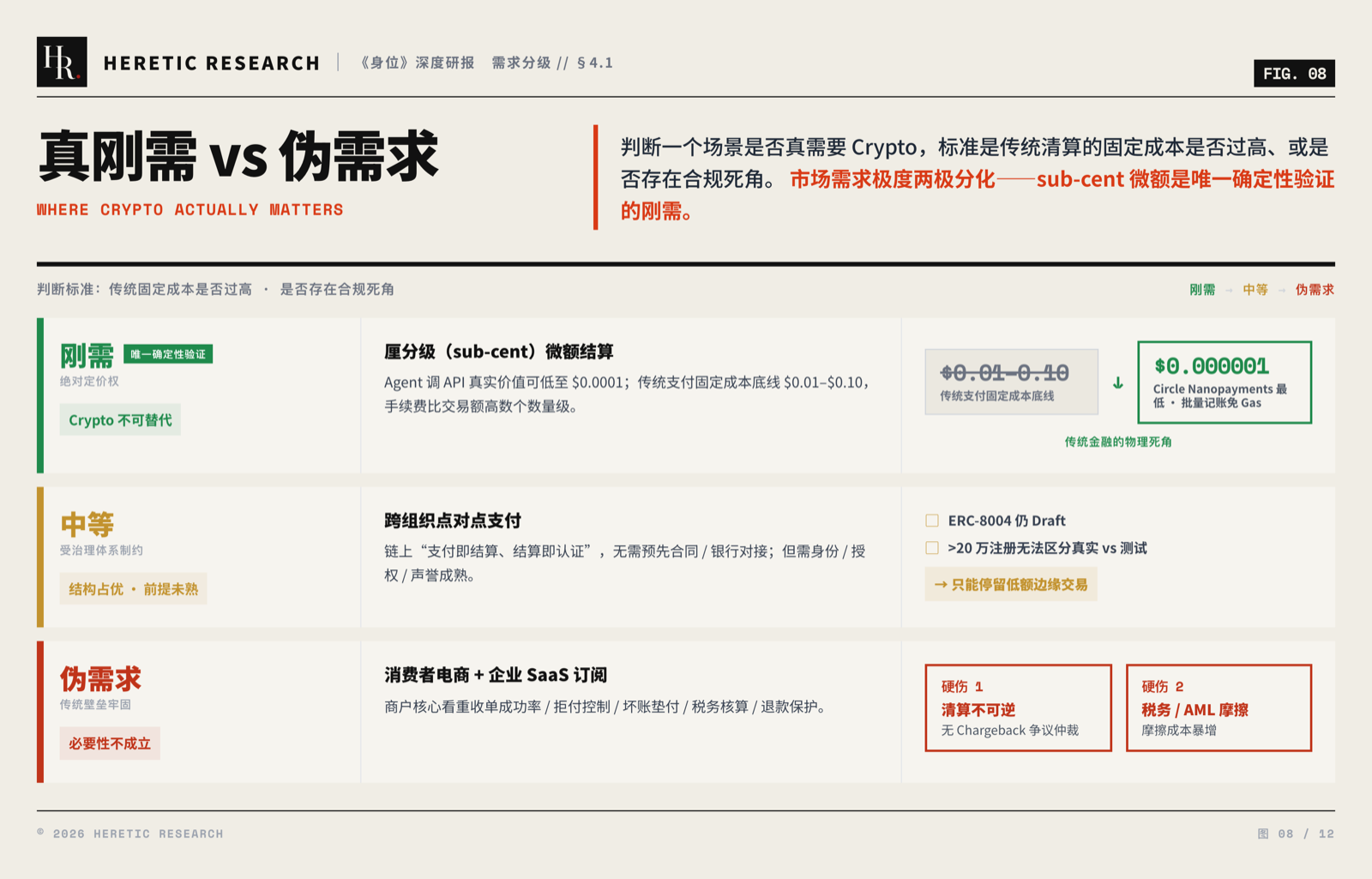The image size is (1372, 879).
Task: Click the Agent 调 API description paragraph
Action: (627, 394)
